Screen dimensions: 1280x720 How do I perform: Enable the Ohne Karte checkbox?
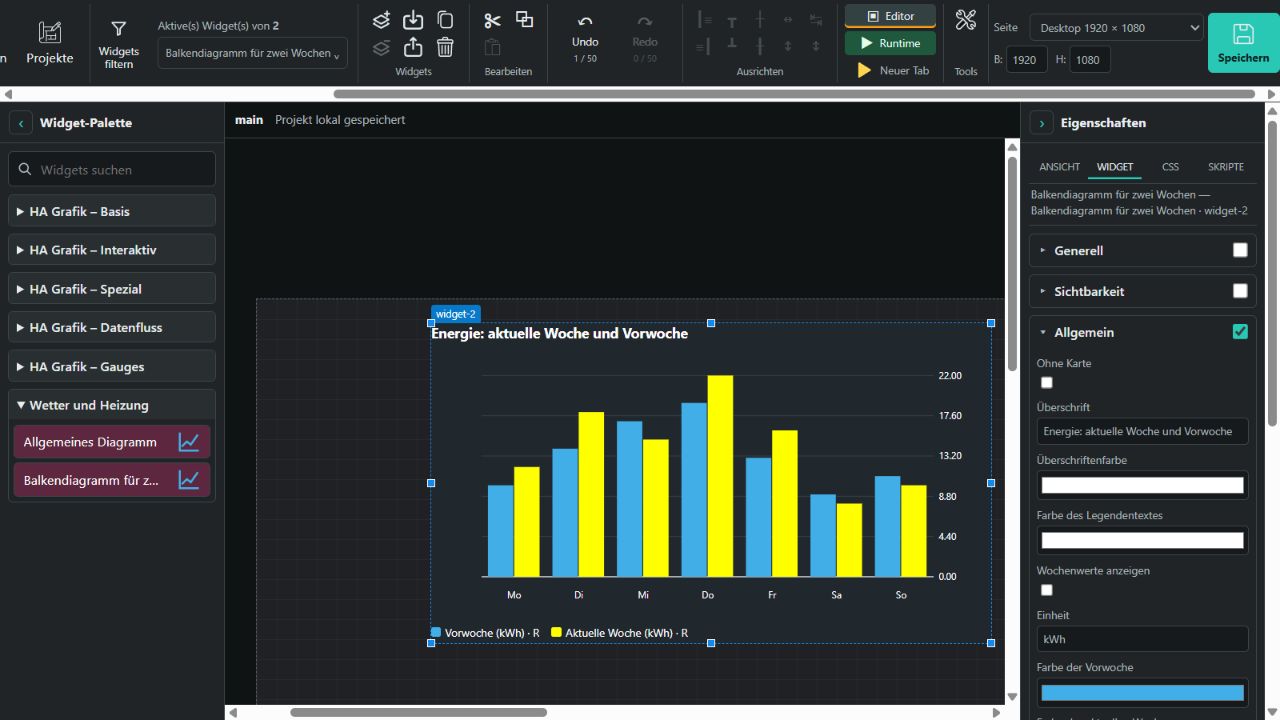point(1047,382)
